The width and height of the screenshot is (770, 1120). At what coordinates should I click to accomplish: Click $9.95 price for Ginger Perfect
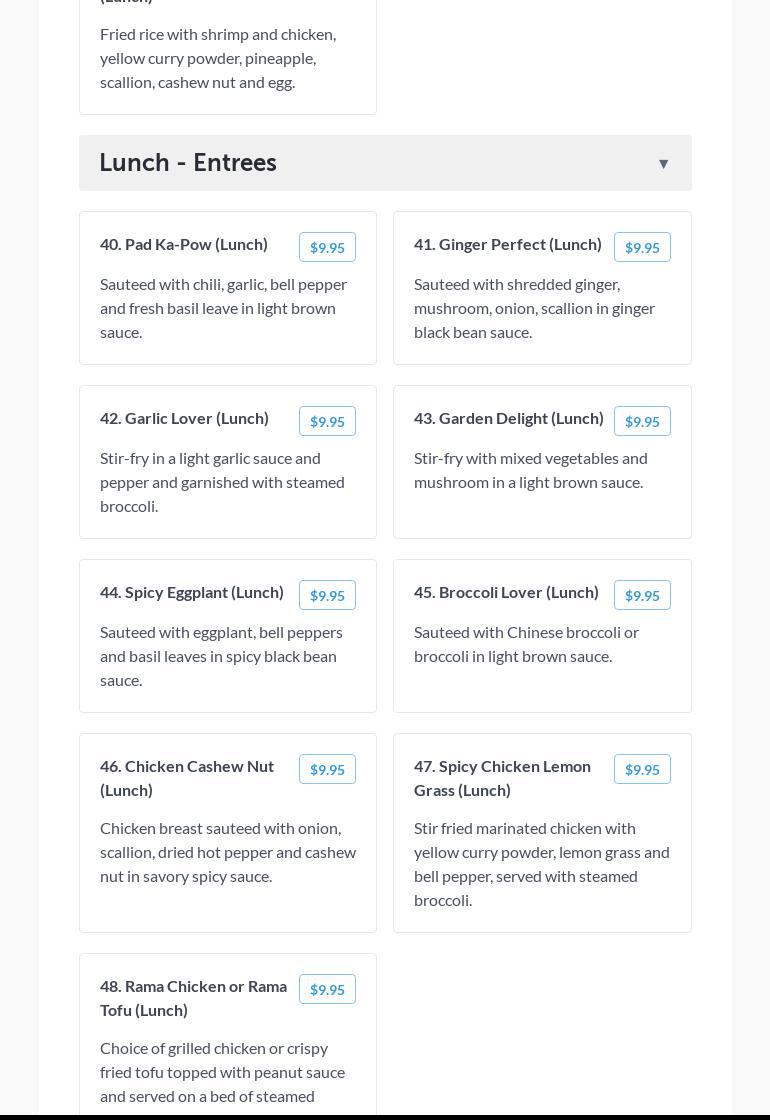click(642, 247)
